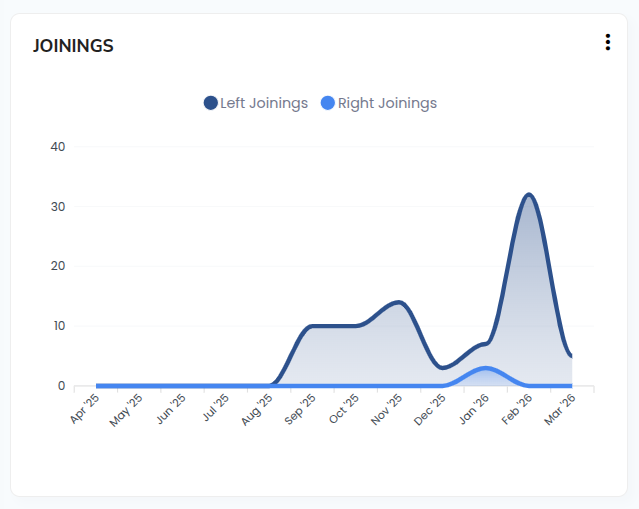Click the Right Joinings bump at Jan '26

(x=486, y=368)
